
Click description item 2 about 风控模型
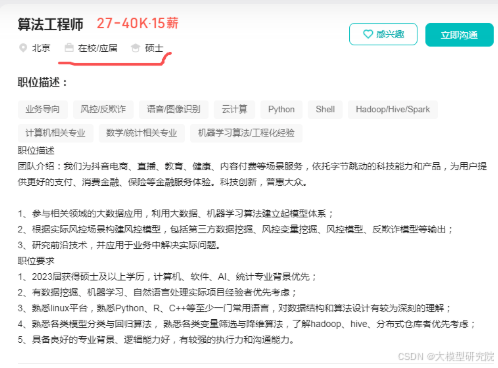pos(235,229)
